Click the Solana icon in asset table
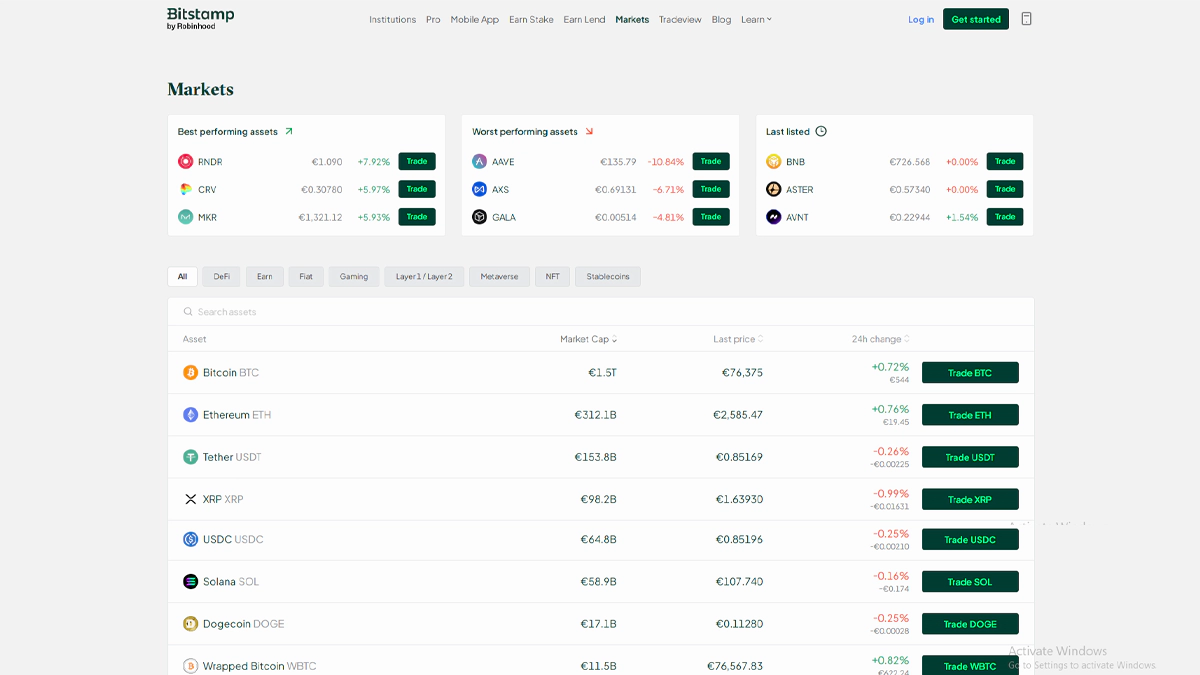The width and height of the screenshot is (1200, 675). point(190,582)
